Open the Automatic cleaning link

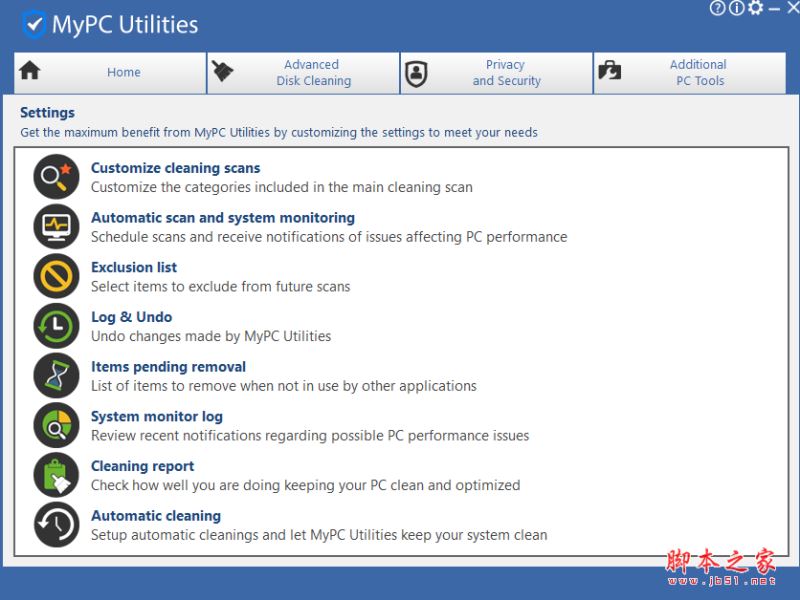(x=156, y=516)
